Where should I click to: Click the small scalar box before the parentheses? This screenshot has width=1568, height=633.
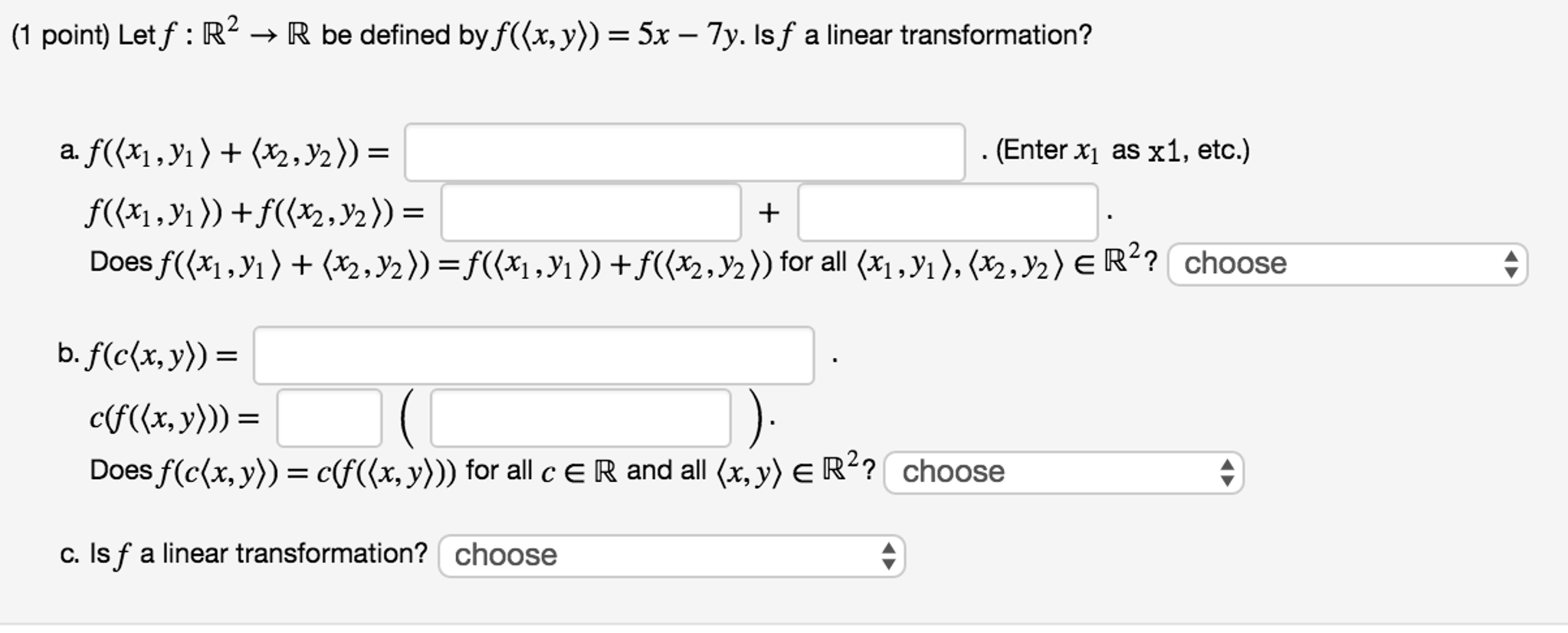pos(330,416)
